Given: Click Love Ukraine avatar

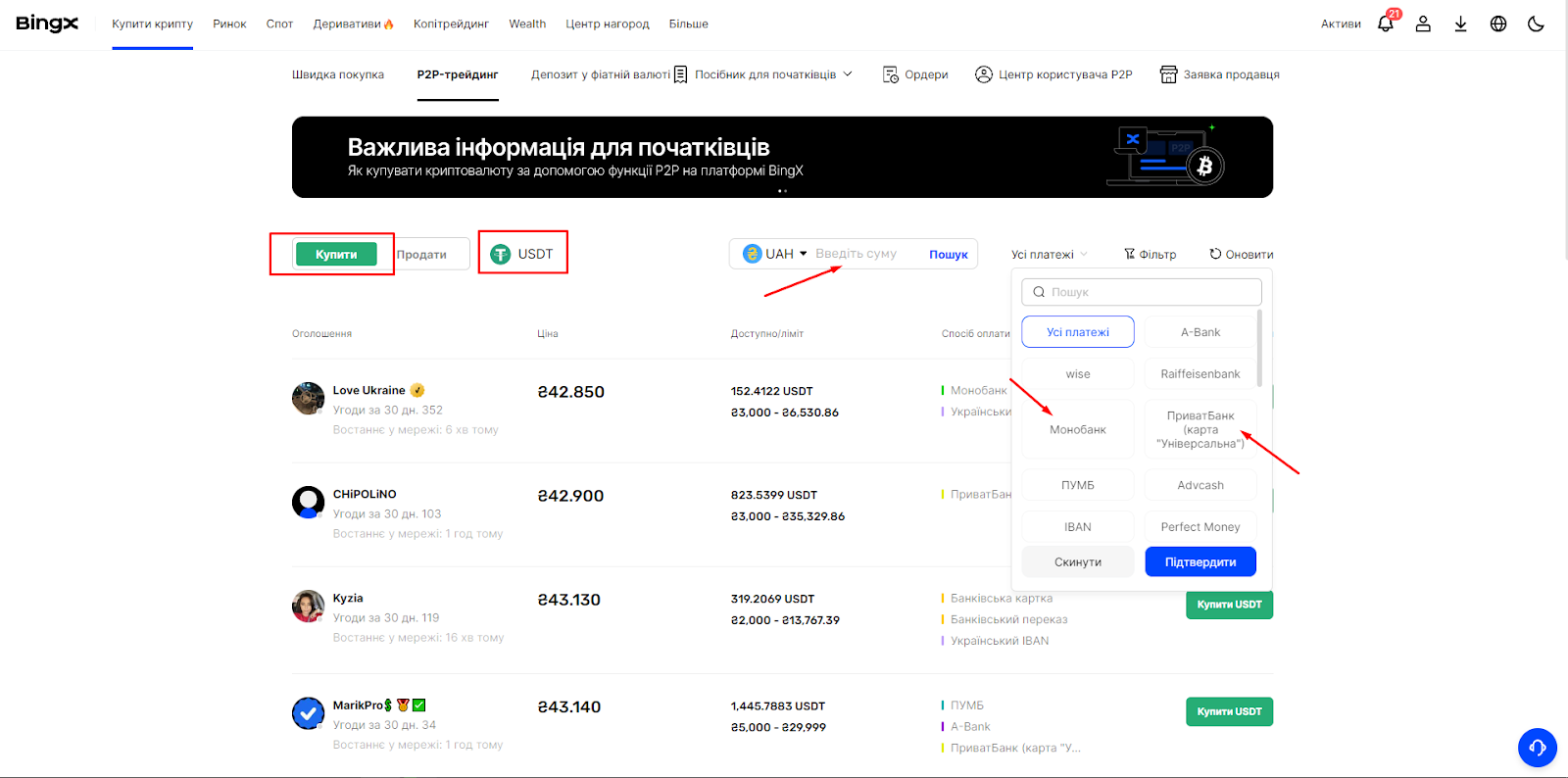Looking at the screenshot, I should click(308, 399).
